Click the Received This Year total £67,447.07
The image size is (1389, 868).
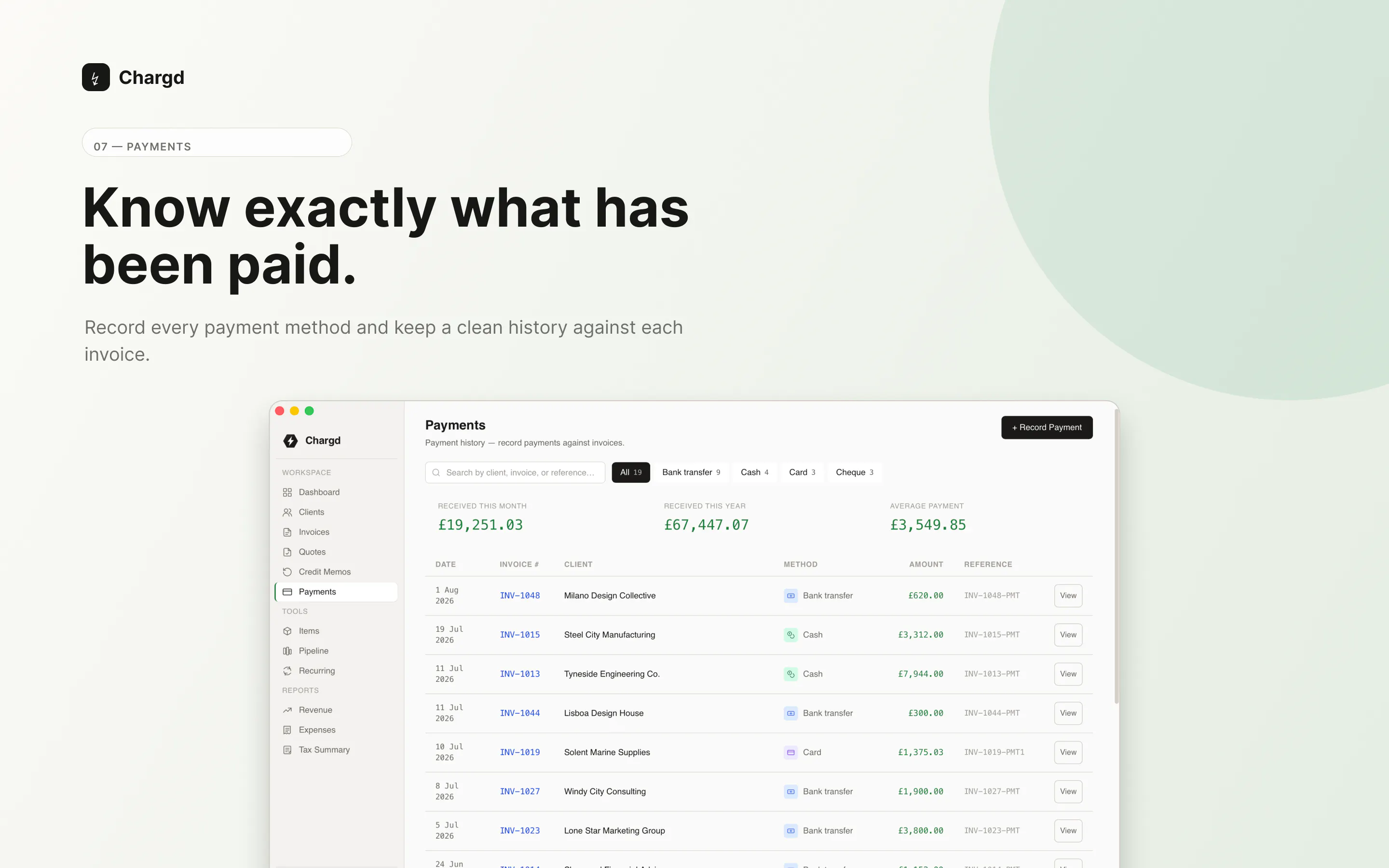click(x=707, y=525)
